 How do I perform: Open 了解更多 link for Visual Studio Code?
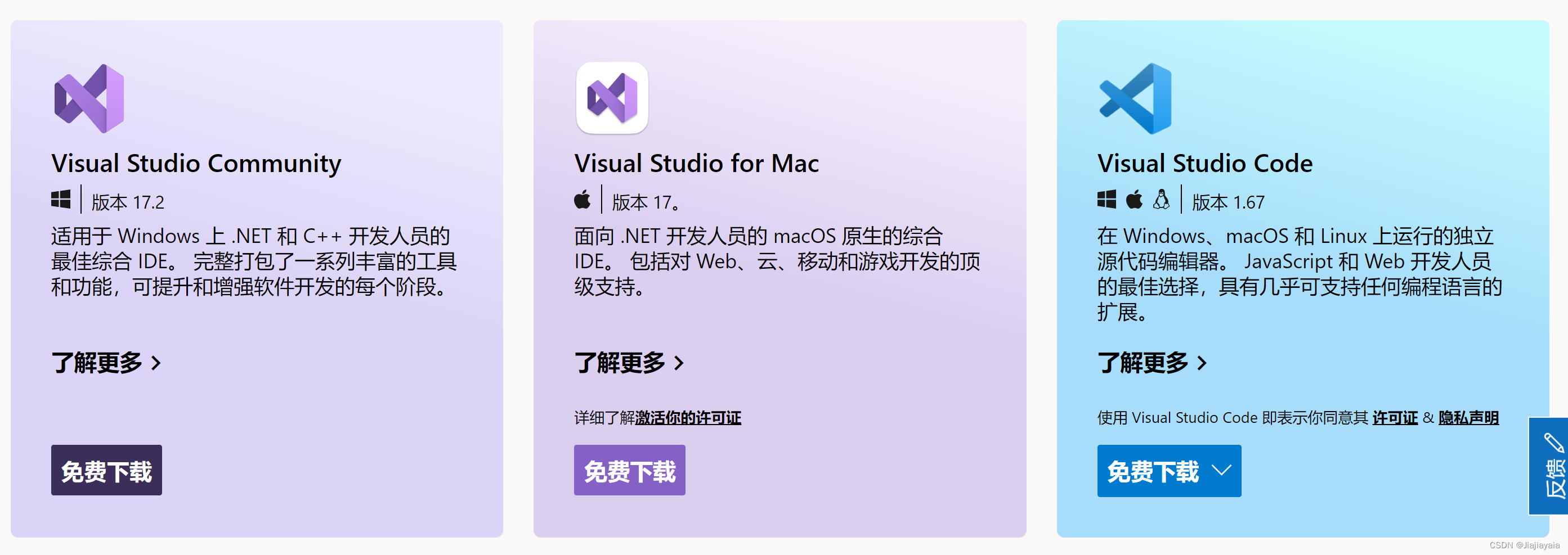click(1152, 363)
